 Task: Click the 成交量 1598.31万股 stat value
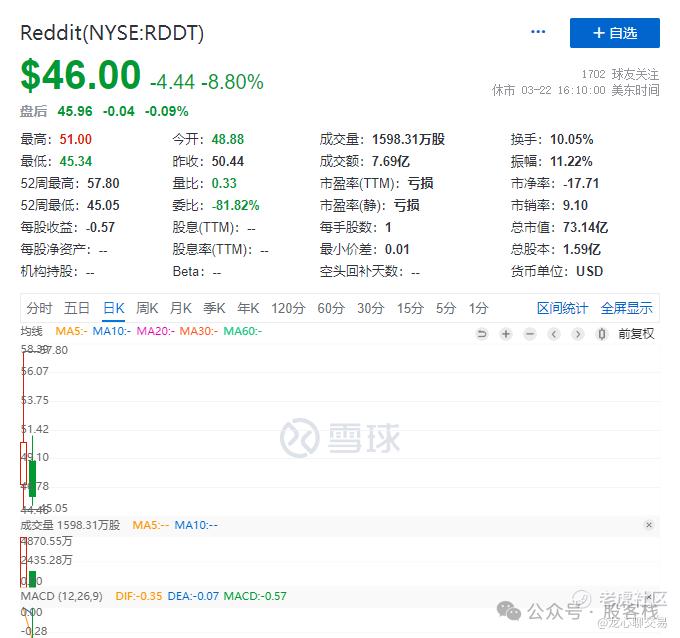pyautogui.click(x=409, y=139)
